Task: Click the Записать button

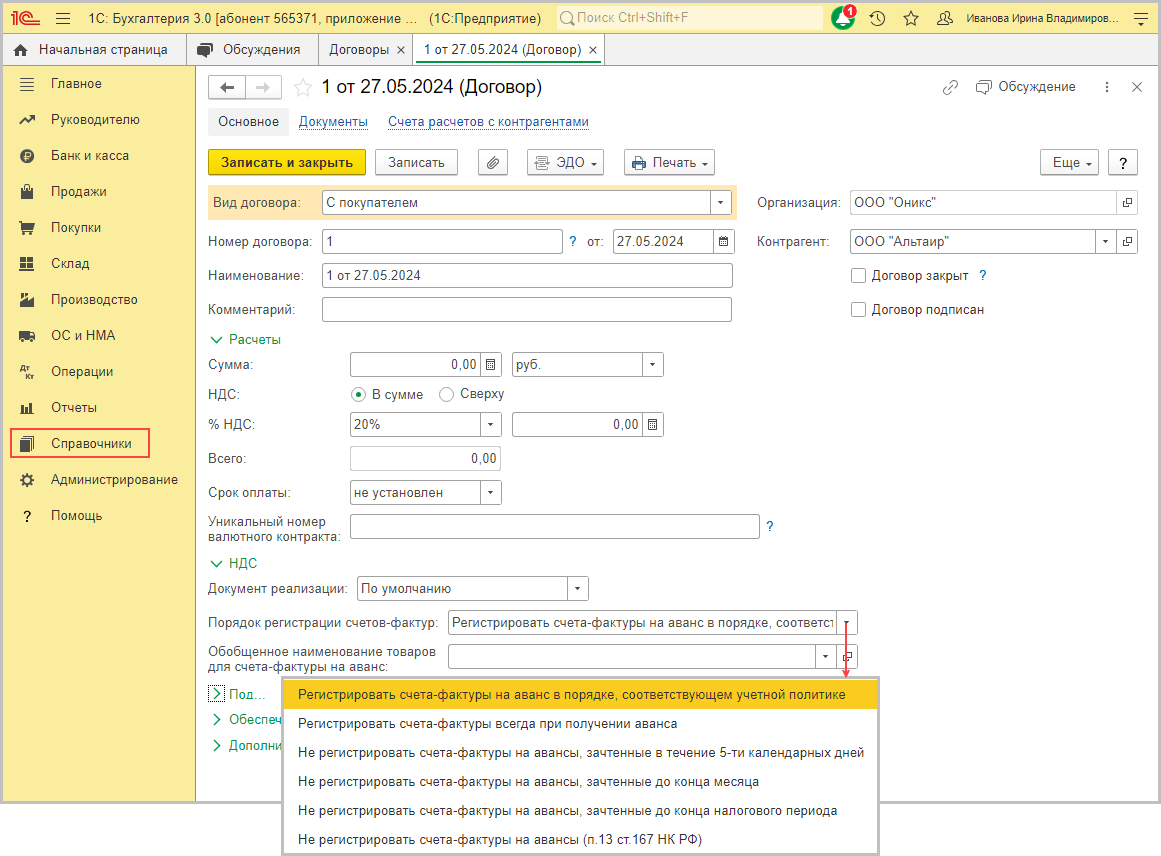Action: (416, 162)
